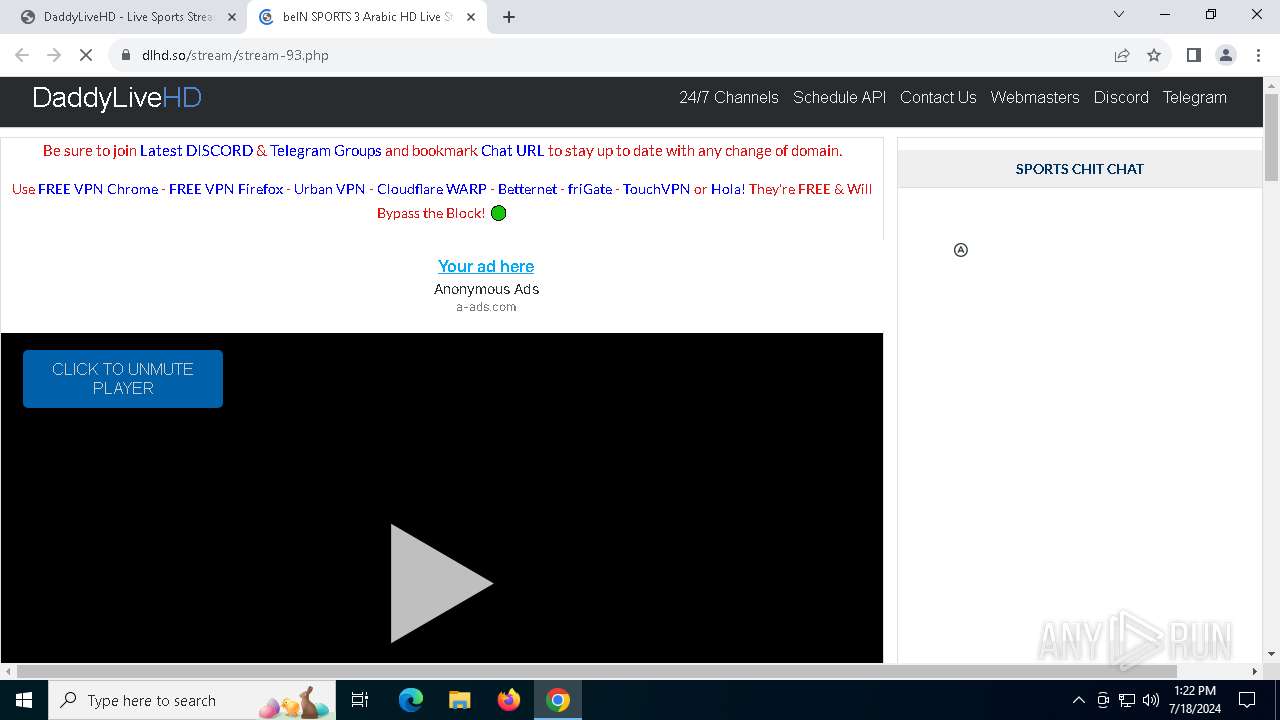Open Chrome profile avatar
1280x720 pixels.
coord(1226,55)
